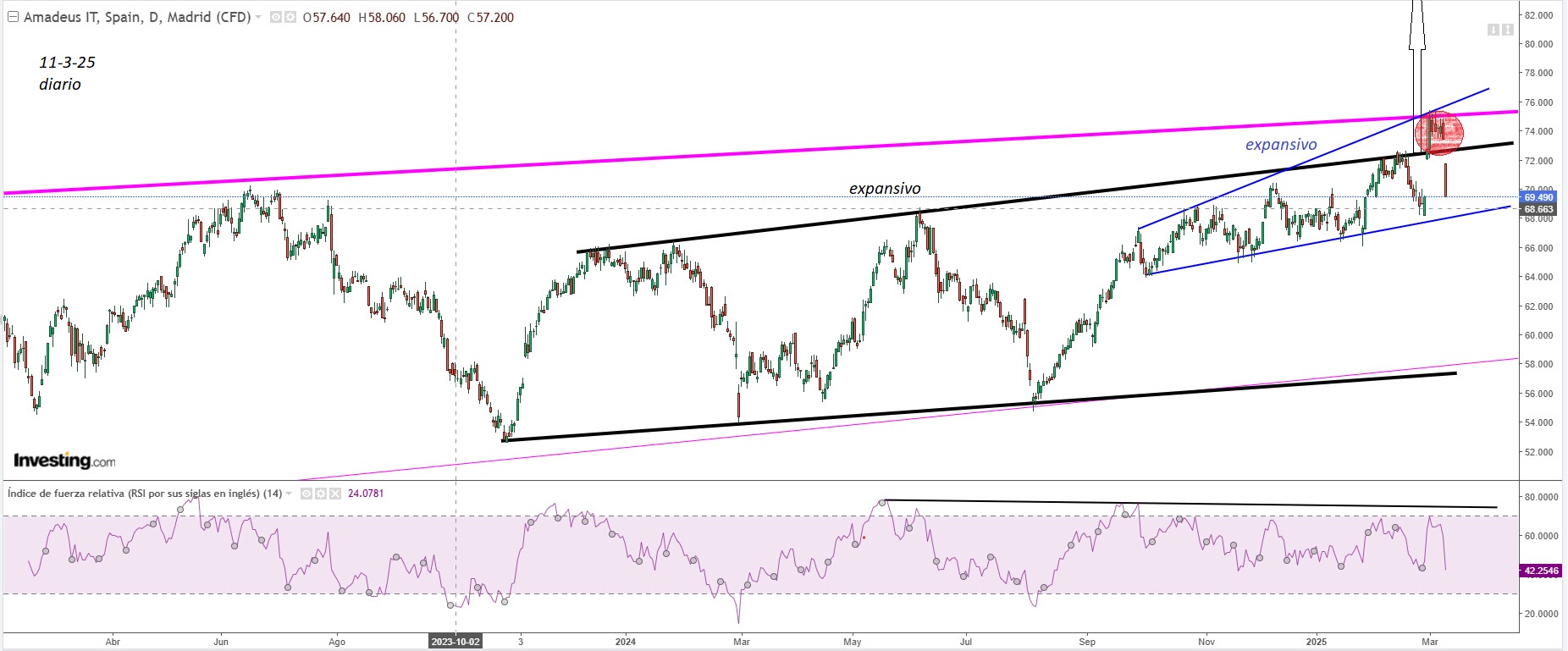Click the 20.0000 RSI scale label
The height and width of the screenshot is (651, 1568).
[x=1541, y=614]
